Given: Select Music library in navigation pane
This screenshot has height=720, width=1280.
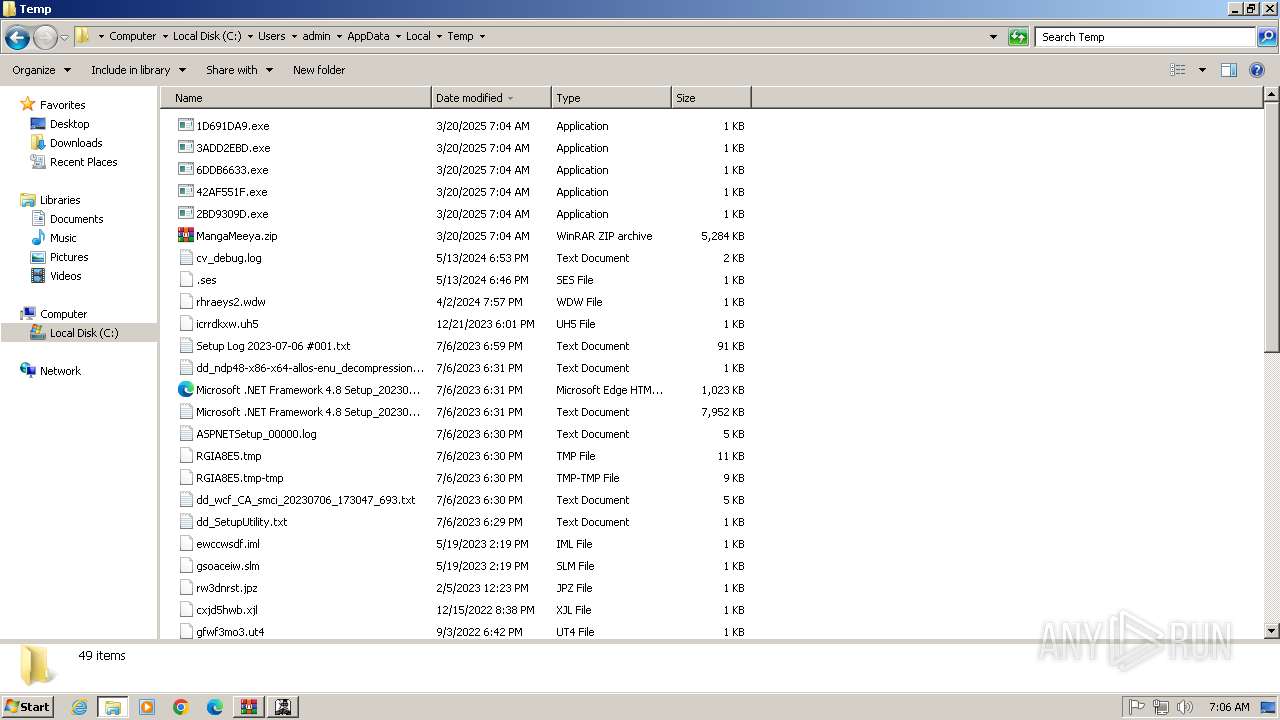Looking at the screenshot, I should (x=54, y=238).
